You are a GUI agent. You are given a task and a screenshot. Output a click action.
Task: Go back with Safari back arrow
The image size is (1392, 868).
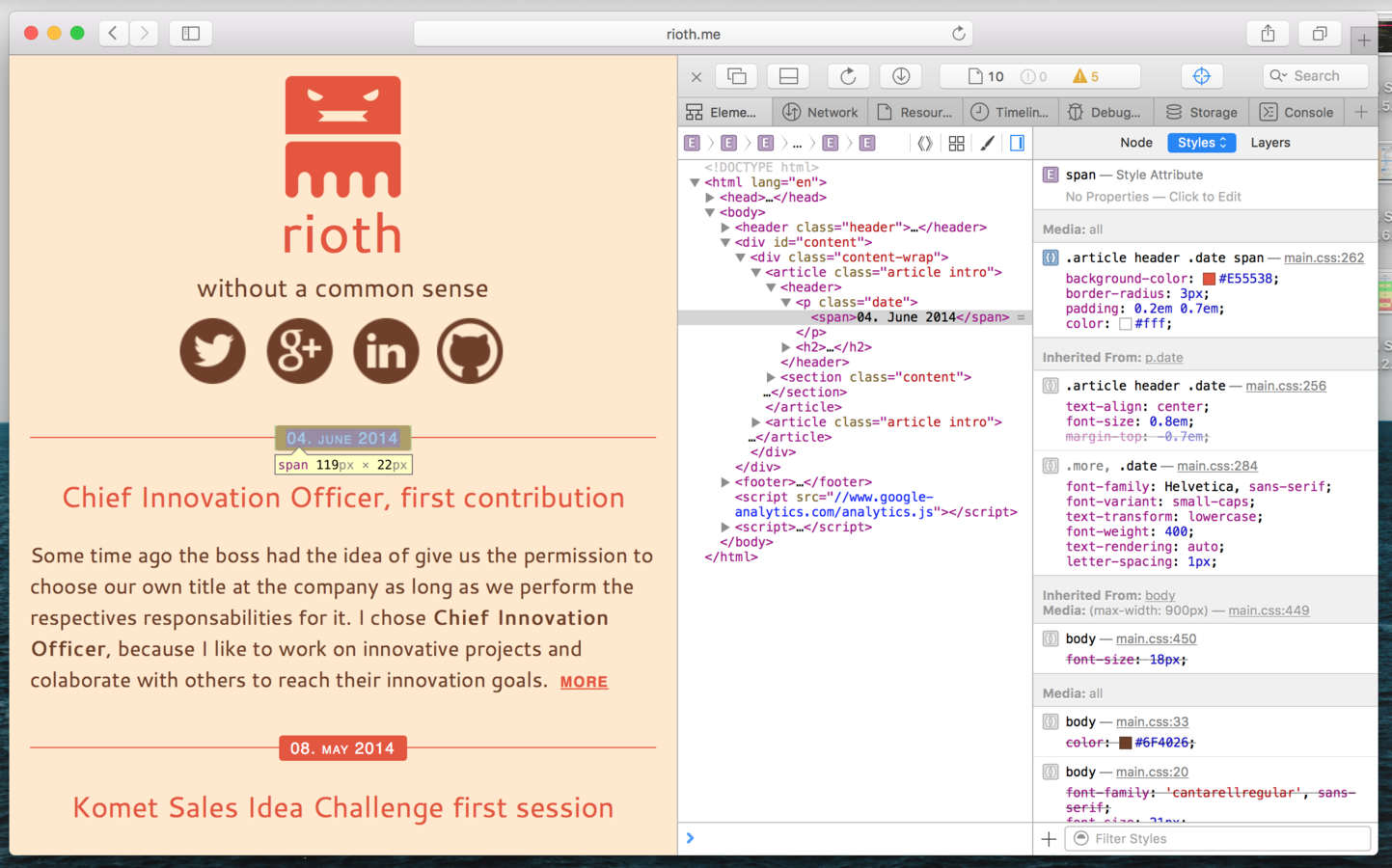coord(113,33)
